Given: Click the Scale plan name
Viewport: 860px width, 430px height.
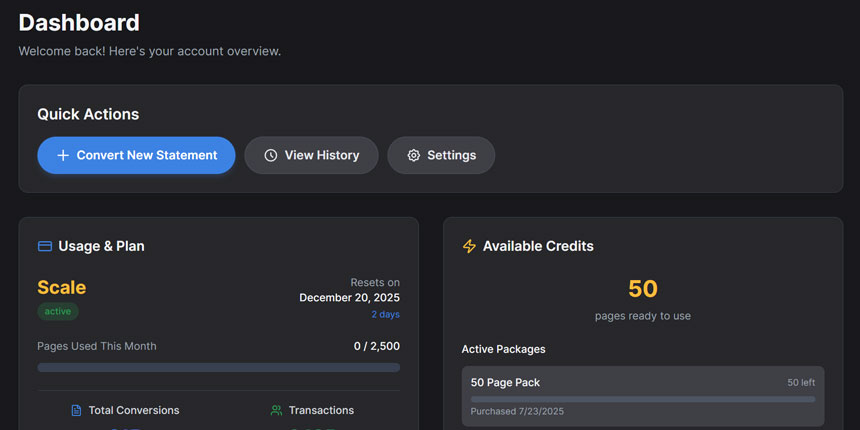Looking at the screenshot, I should 61,287.
